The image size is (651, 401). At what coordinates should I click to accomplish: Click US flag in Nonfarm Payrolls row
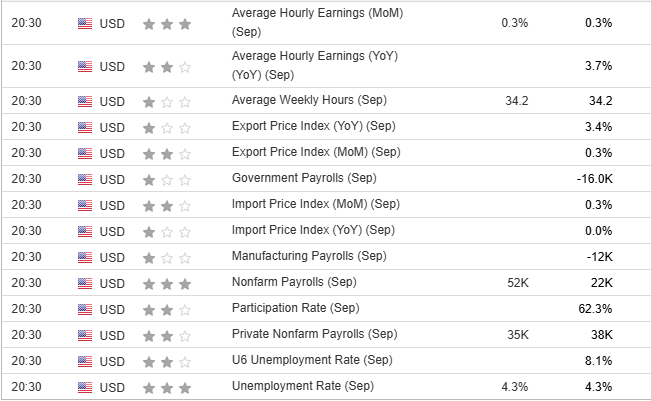coord(84,282)
